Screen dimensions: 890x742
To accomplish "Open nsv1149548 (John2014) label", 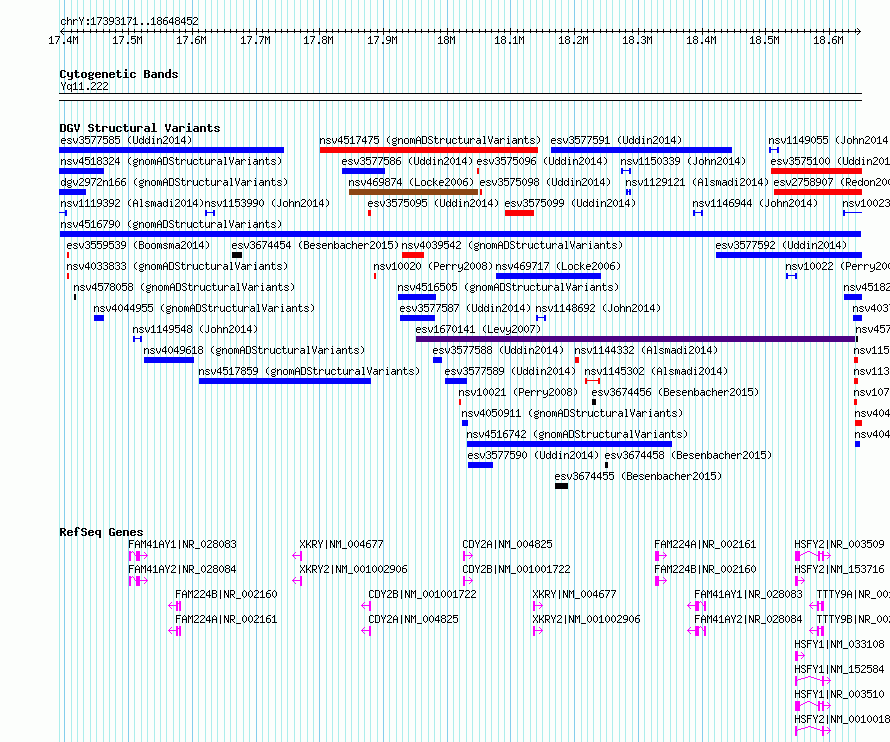I will [x=195, y=329].
